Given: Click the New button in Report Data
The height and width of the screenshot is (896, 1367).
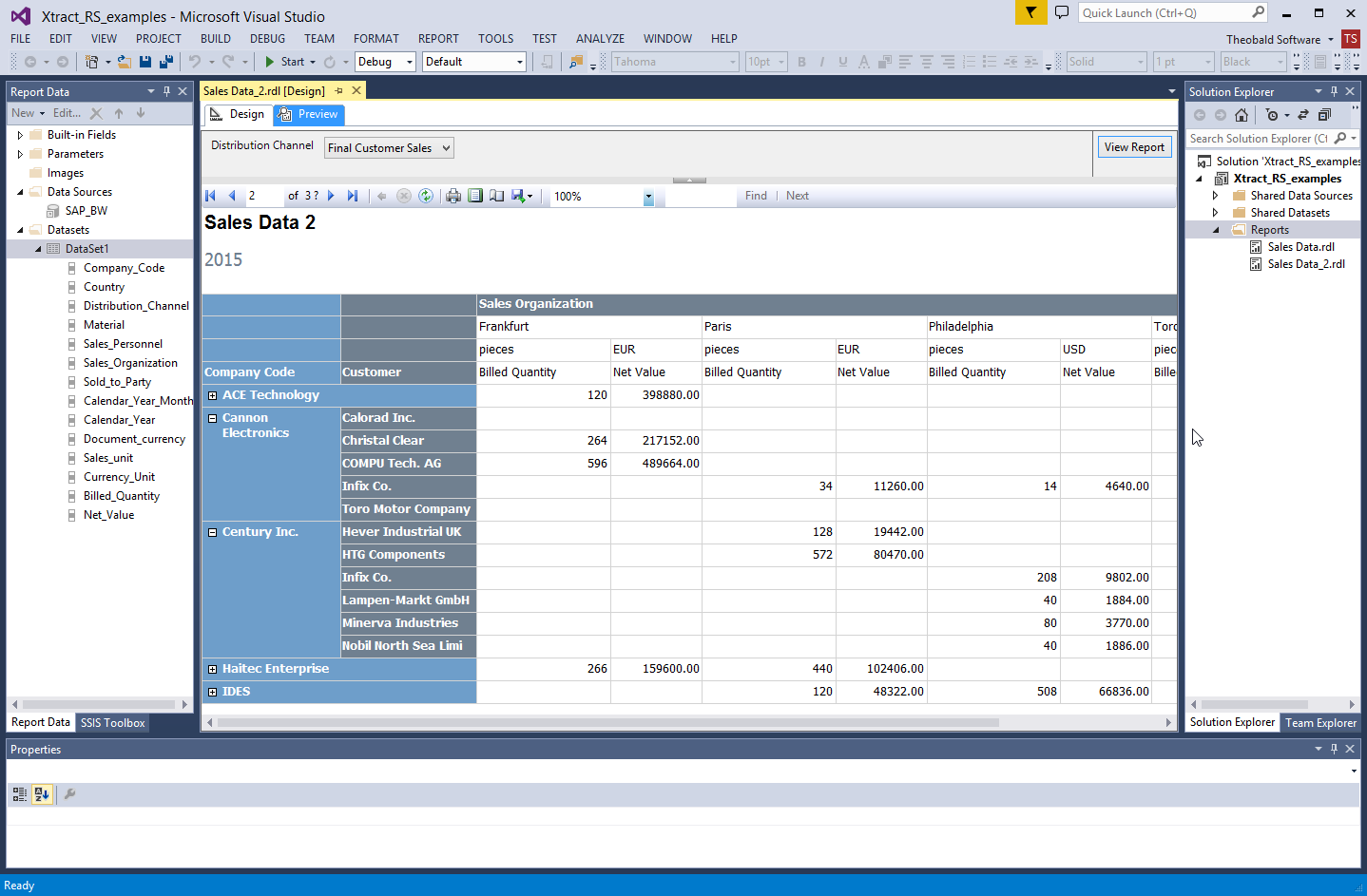Looking at the screenshot, I should click(28, 113).
